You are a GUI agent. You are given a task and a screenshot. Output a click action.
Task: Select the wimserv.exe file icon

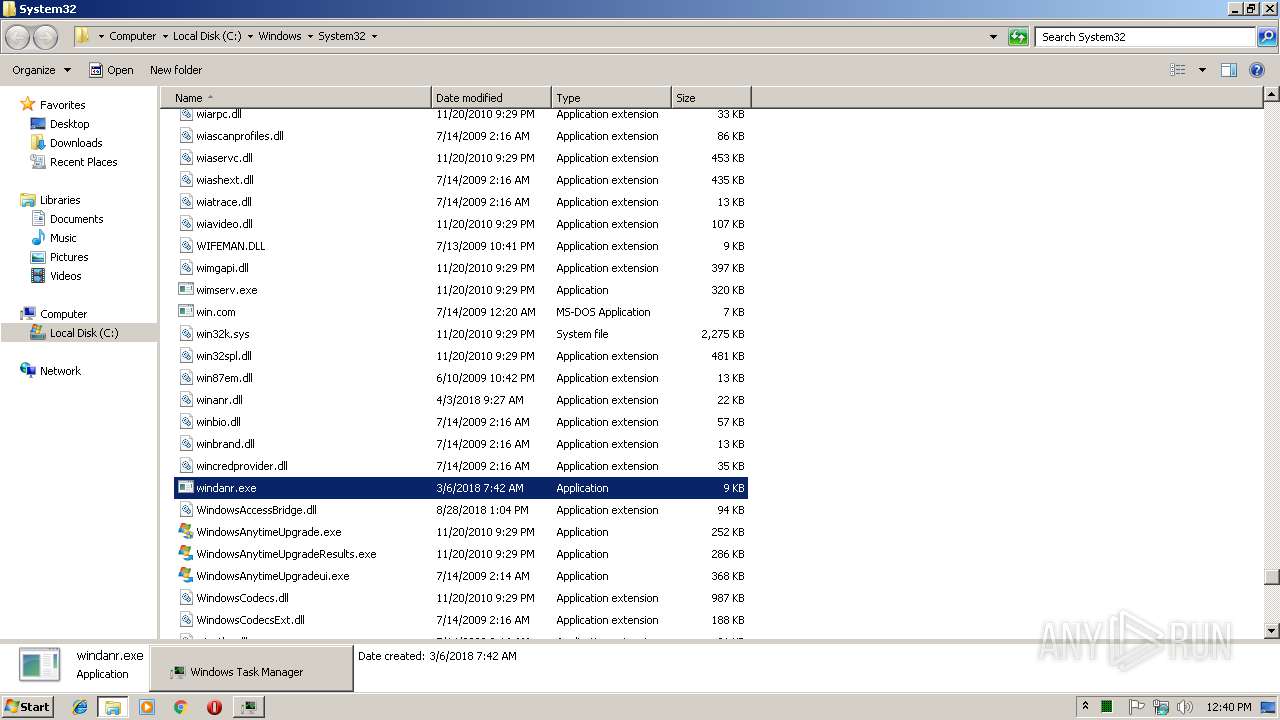click(x=186, y=290)
